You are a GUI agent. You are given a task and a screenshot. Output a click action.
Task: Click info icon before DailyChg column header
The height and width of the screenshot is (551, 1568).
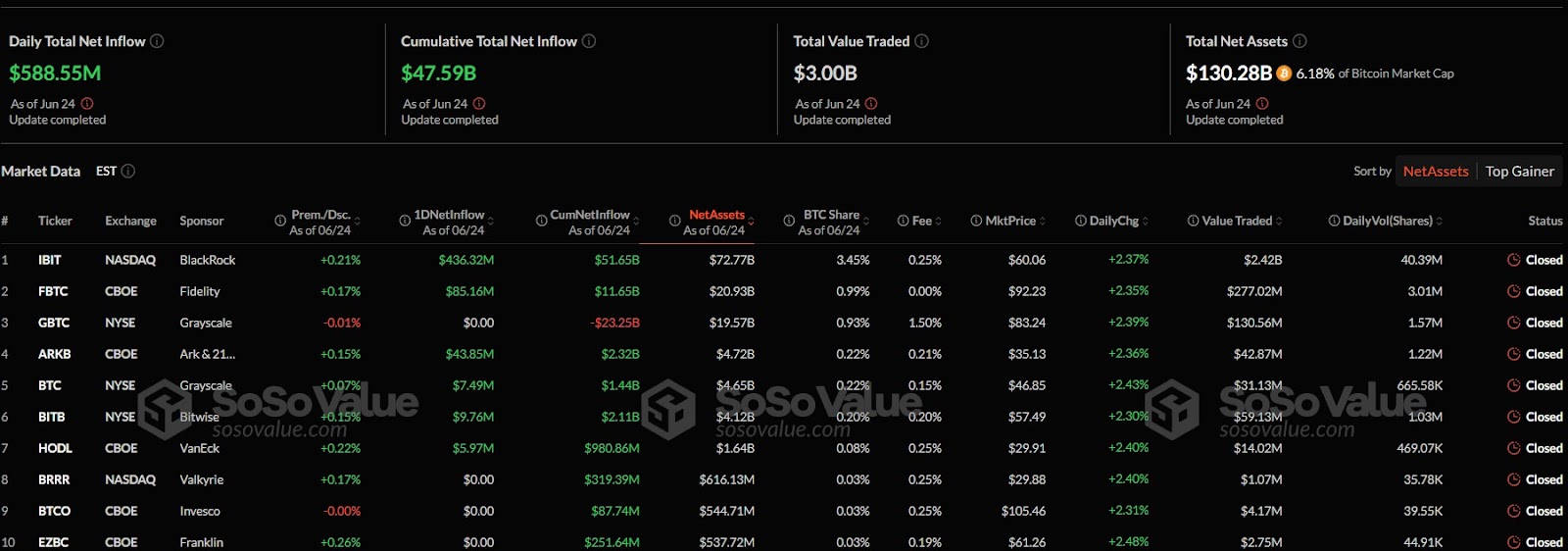(x=1081, y=221)
